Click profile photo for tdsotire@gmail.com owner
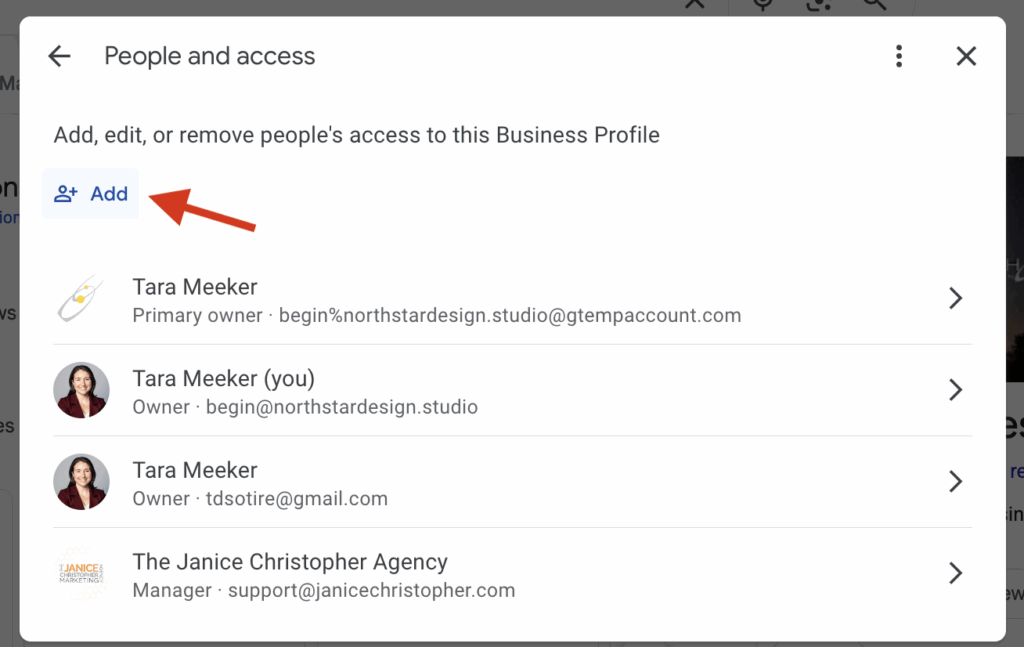 coord(81,482)
